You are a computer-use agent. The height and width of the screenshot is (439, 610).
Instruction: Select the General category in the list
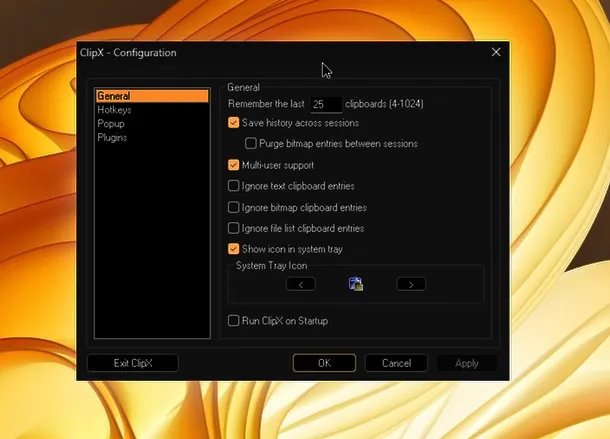[152, 96]
